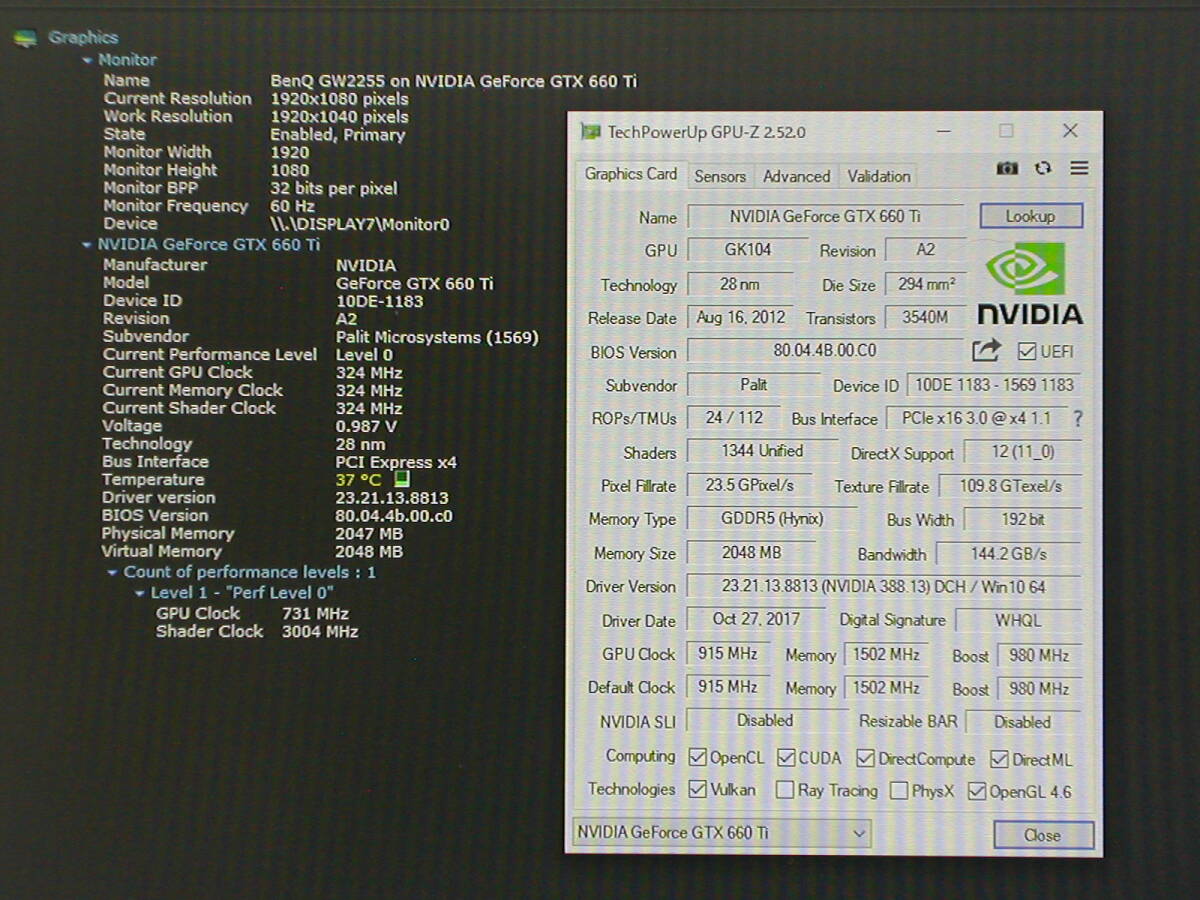Click the refresh icon in GPU-Z
The height and width of the screenshot is (900, 1200).
click(1043, 169)
